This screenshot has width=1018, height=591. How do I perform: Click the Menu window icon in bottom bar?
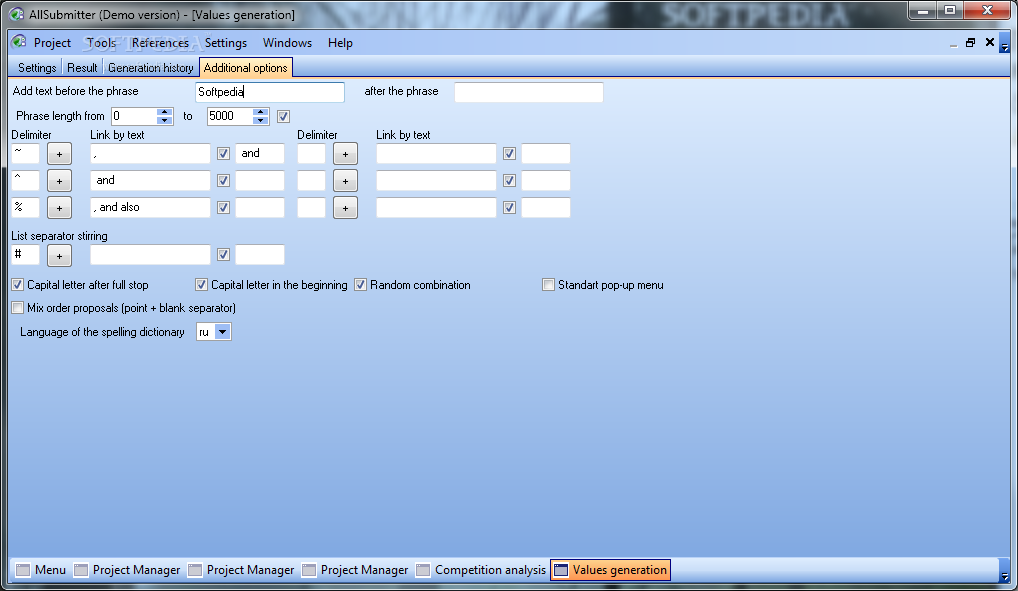pyautogui.click(x=23, y=570)
